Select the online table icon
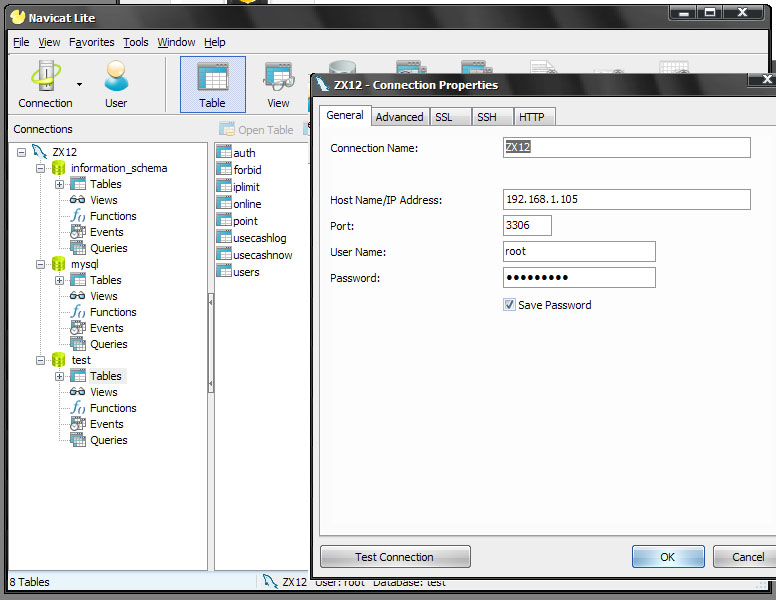The image size is (776, 600). click(224, 203)
